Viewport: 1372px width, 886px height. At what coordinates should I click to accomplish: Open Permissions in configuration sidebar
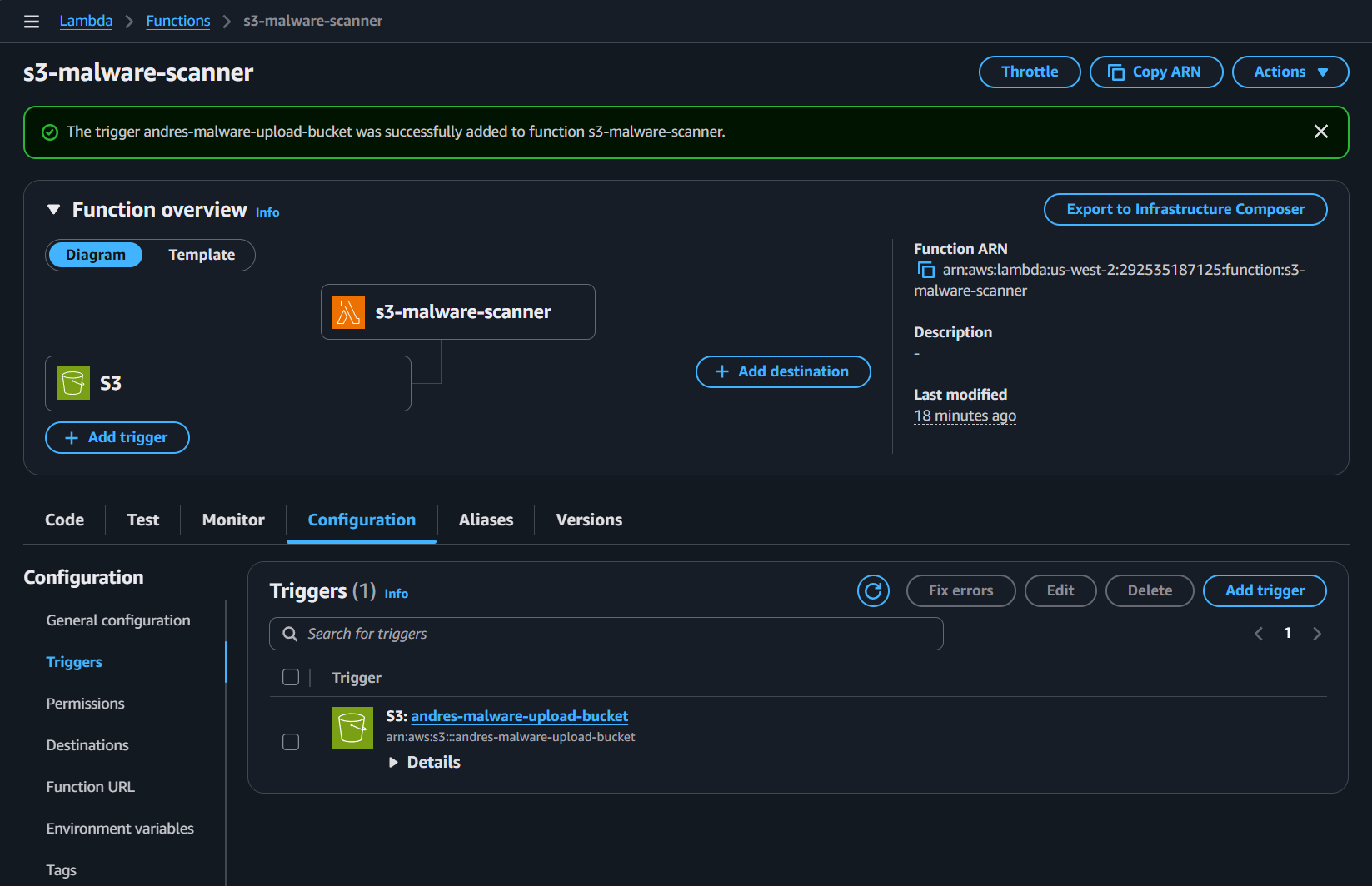(x=86, y=704)
